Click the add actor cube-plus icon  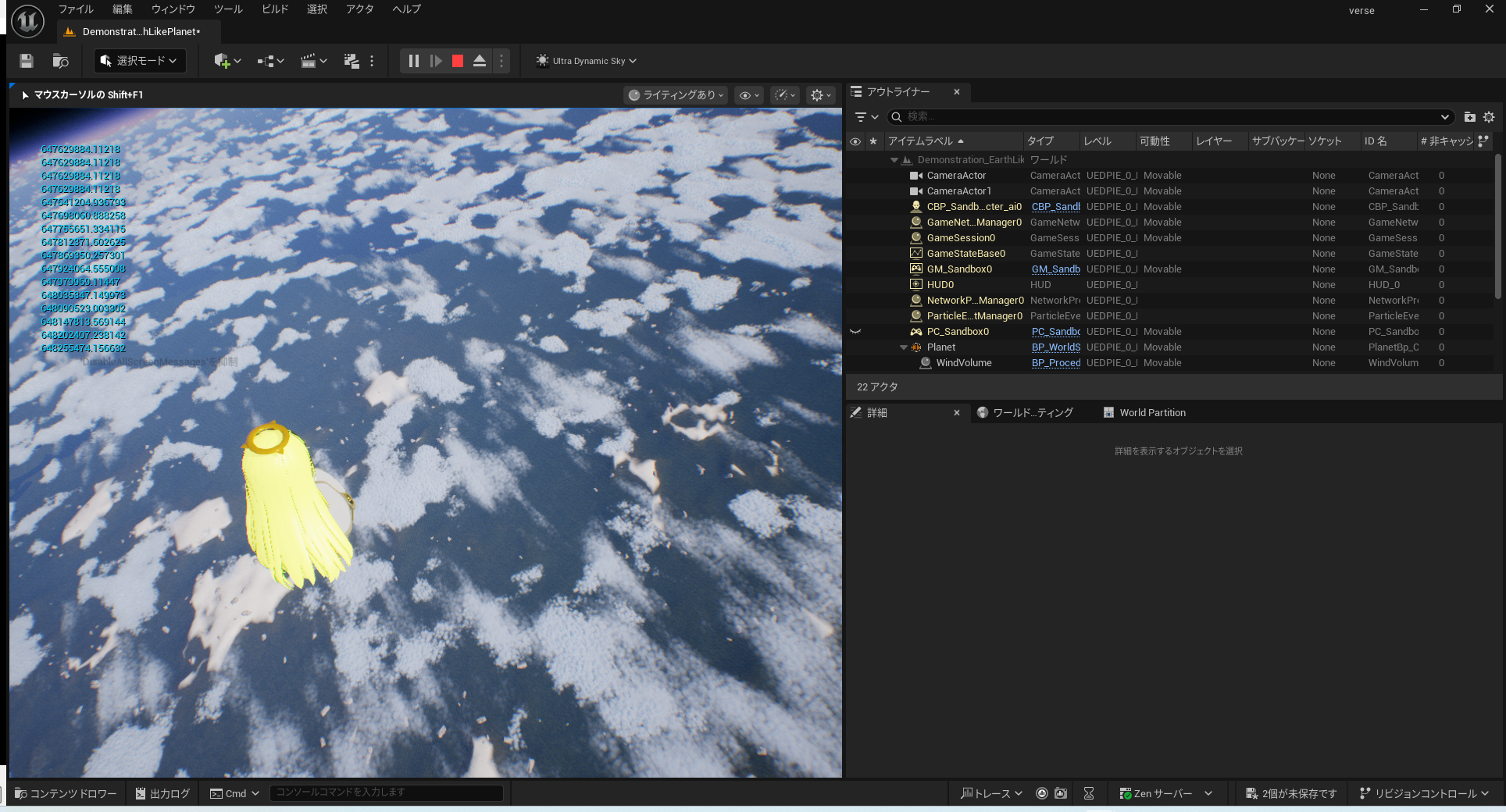[x=223, y=61]
